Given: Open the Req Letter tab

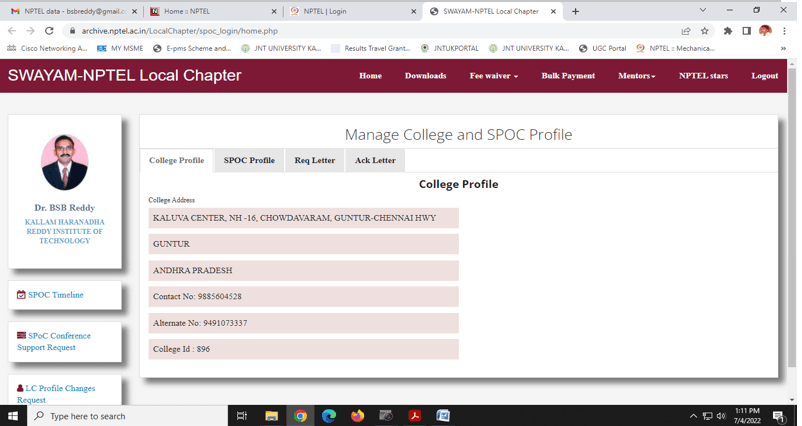Looking at the screenshot, I should [314, 160].
